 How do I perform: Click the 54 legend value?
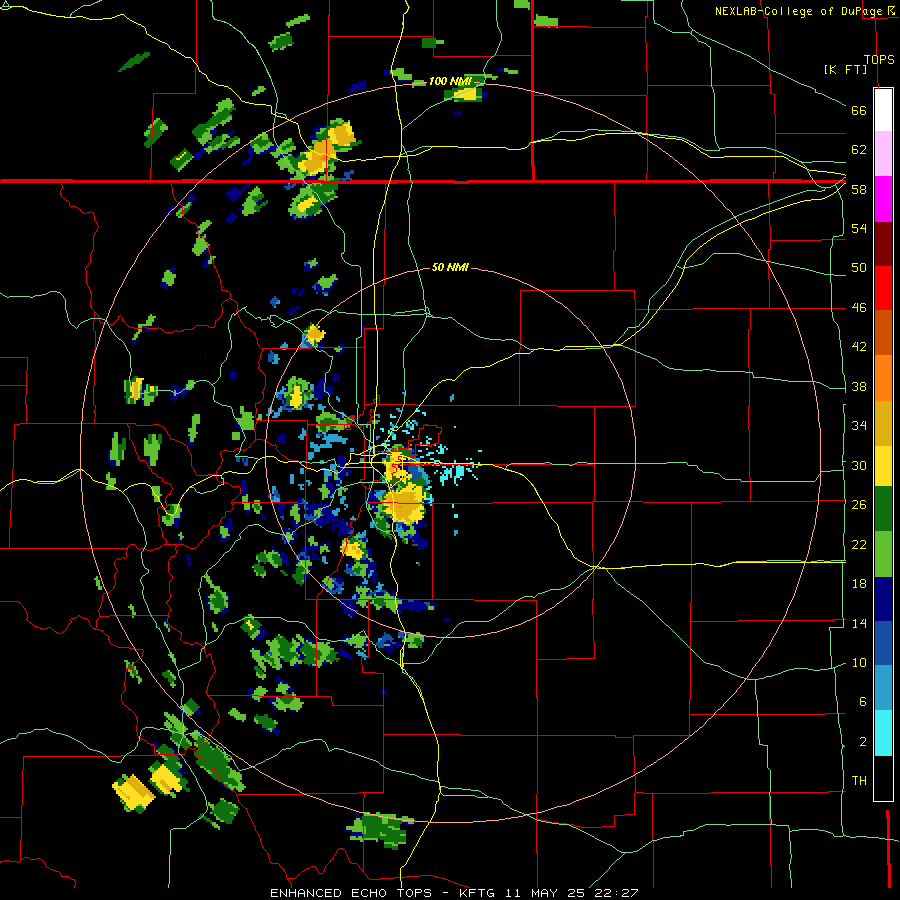[x=859, y=228]
